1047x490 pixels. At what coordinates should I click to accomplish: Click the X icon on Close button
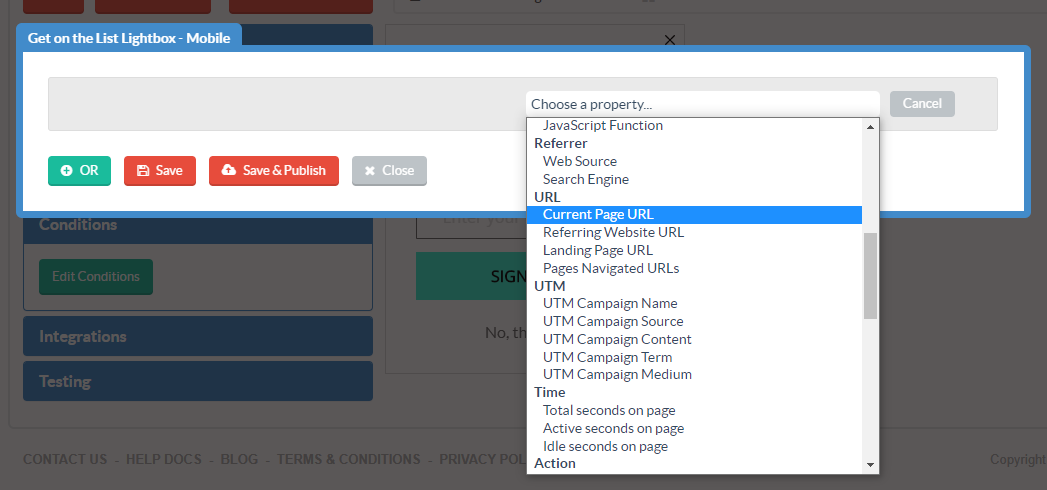[x=370, y=171]
